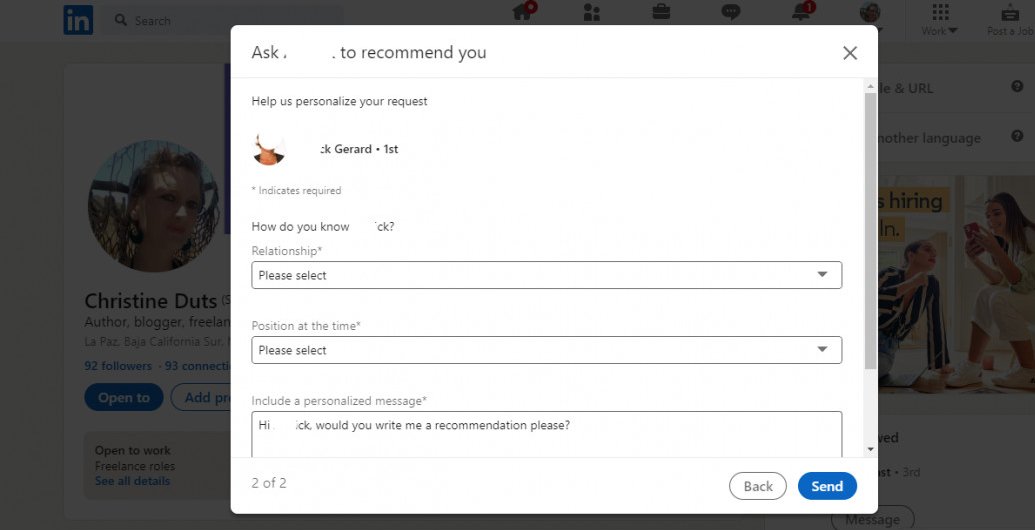Expand the Position at the time dropdown
The image size is (1035, 530).
pos(547,350)
